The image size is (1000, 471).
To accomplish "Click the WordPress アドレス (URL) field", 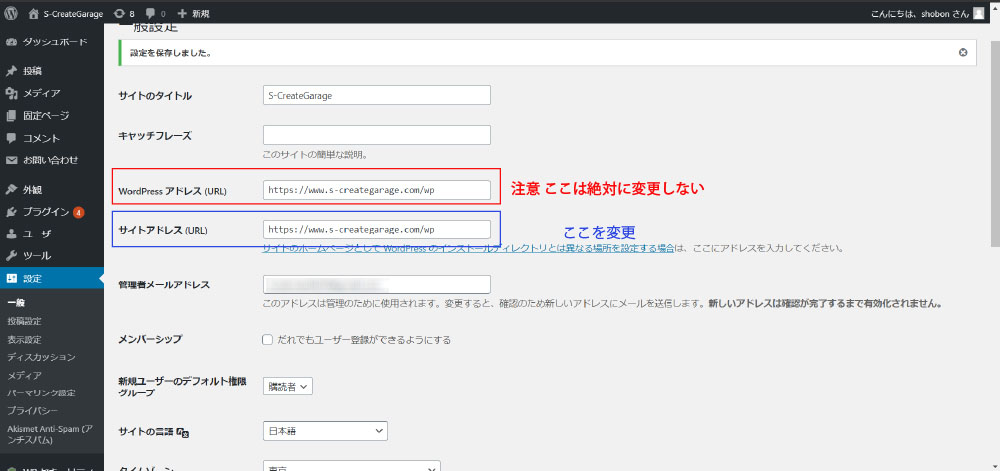I will pyautogui.click(x=376, y=190).
